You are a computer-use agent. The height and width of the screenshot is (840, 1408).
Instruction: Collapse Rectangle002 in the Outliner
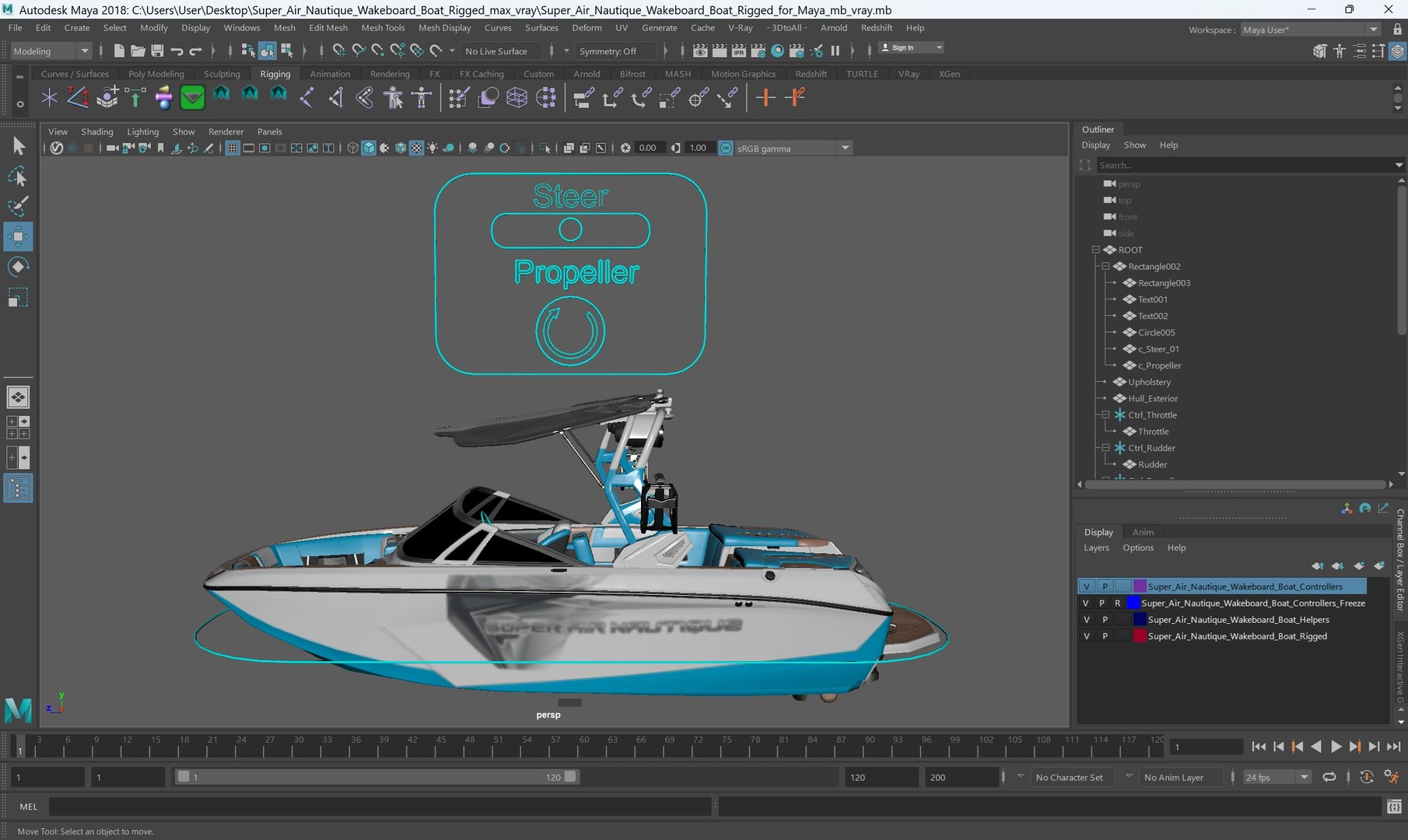(x=1105, y=266)
